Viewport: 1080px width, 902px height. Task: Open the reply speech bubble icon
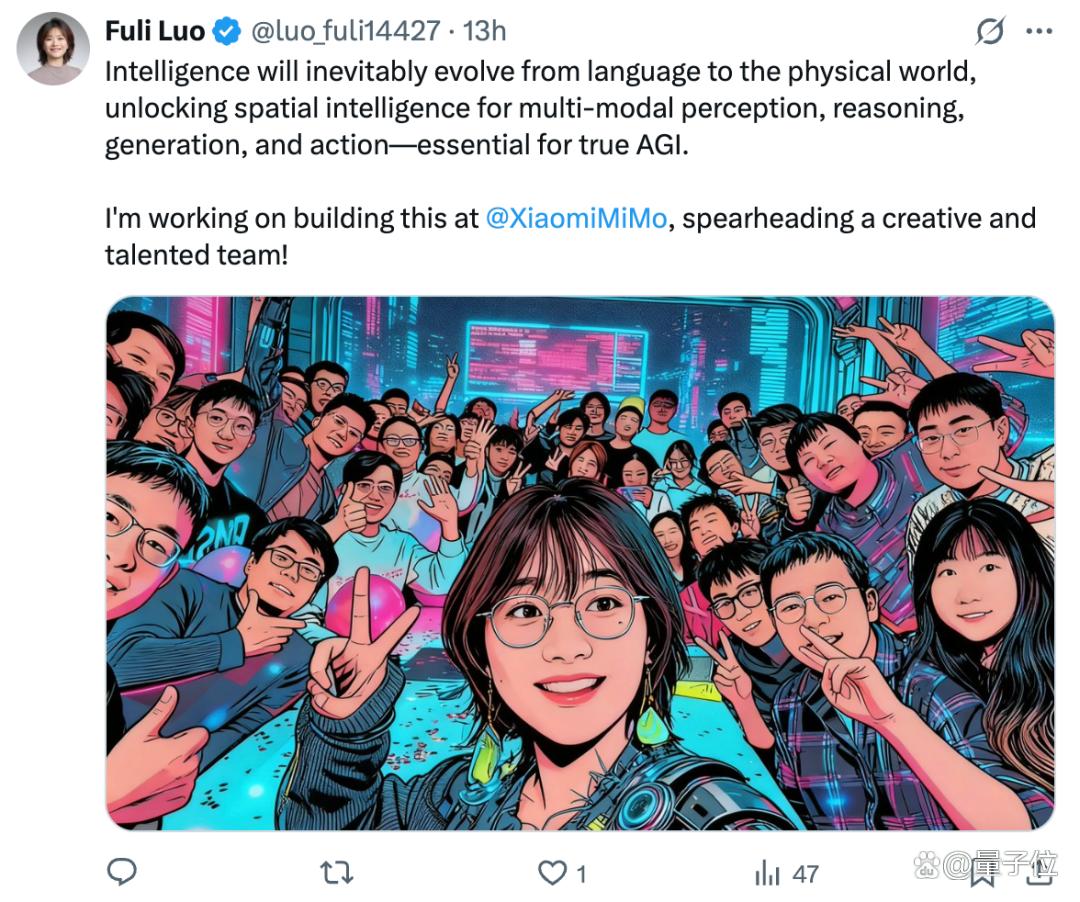[123, 872]
